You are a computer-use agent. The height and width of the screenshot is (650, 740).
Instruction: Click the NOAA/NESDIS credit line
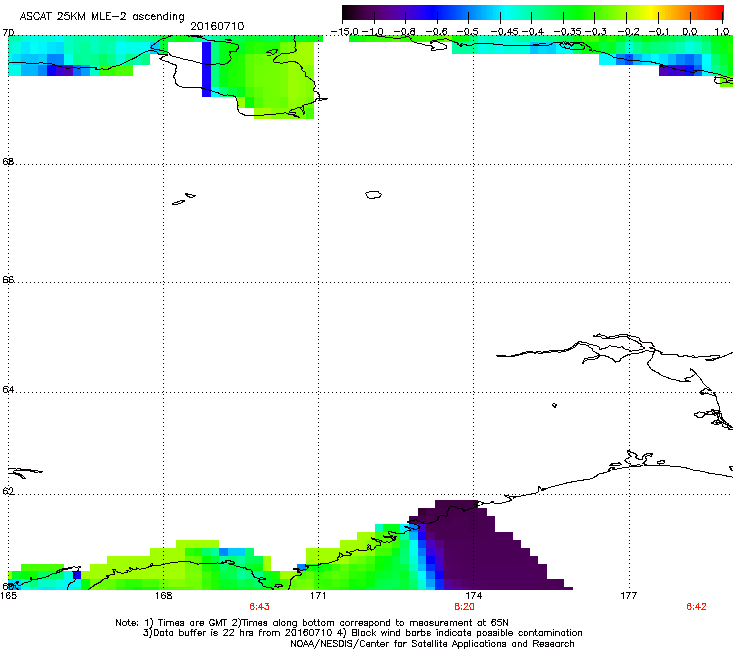432,644
